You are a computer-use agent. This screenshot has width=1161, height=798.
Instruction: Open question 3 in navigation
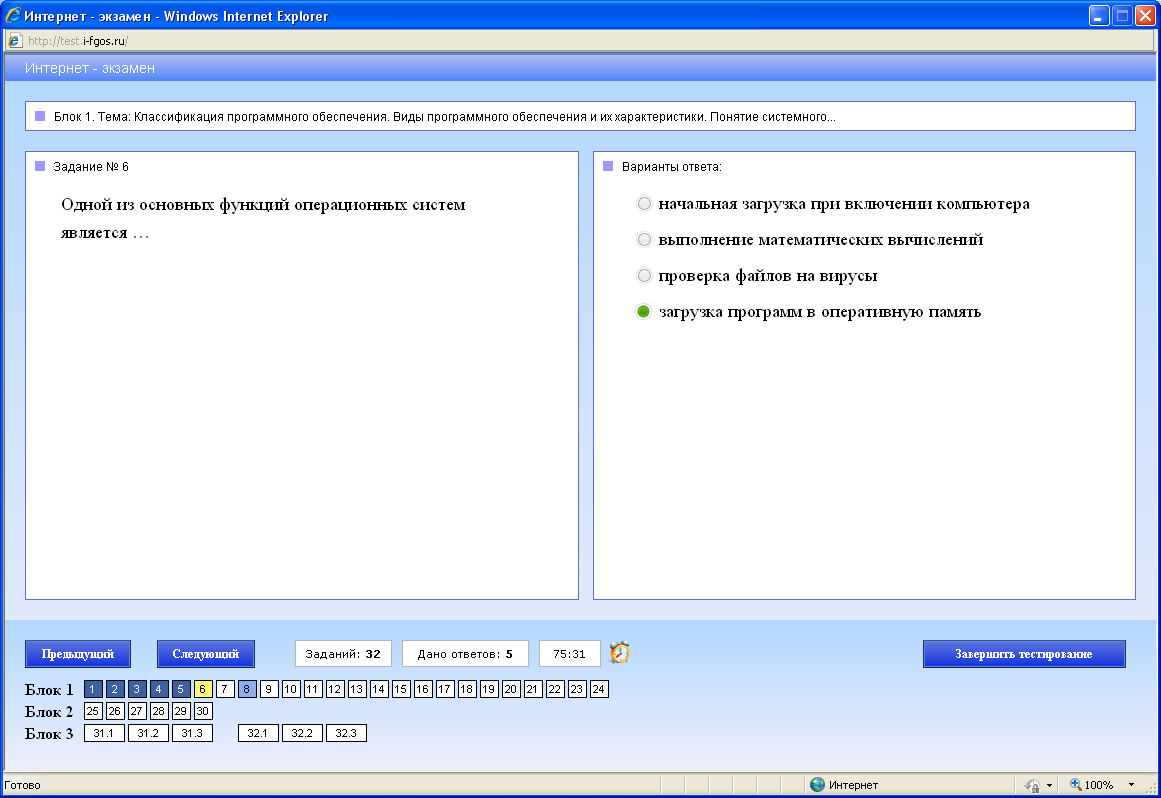(x=137, y=689)
